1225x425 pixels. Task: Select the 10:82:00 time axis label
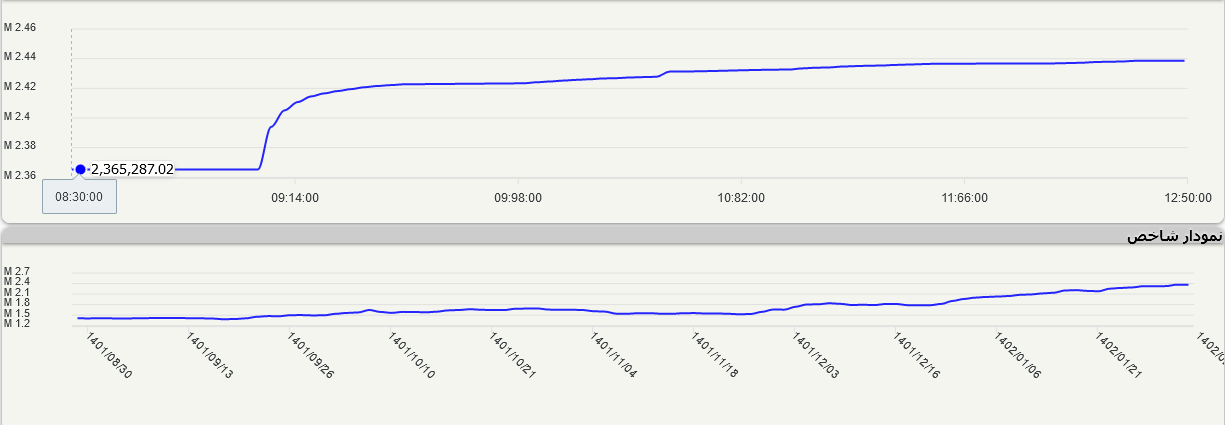point(741,198)
